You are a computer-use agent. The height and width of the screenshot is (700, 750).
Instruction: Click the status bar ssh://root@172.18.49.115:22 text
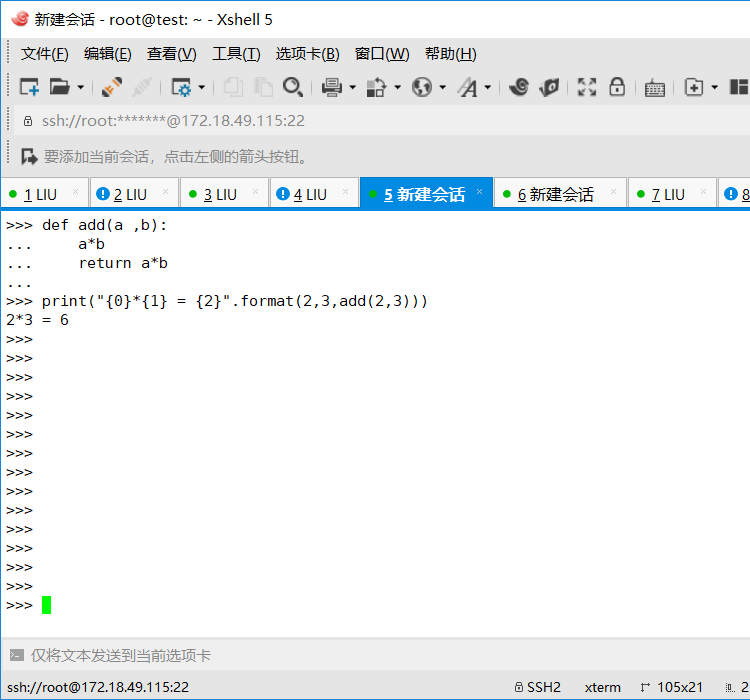pyautogui.click(x=98, y=688)
